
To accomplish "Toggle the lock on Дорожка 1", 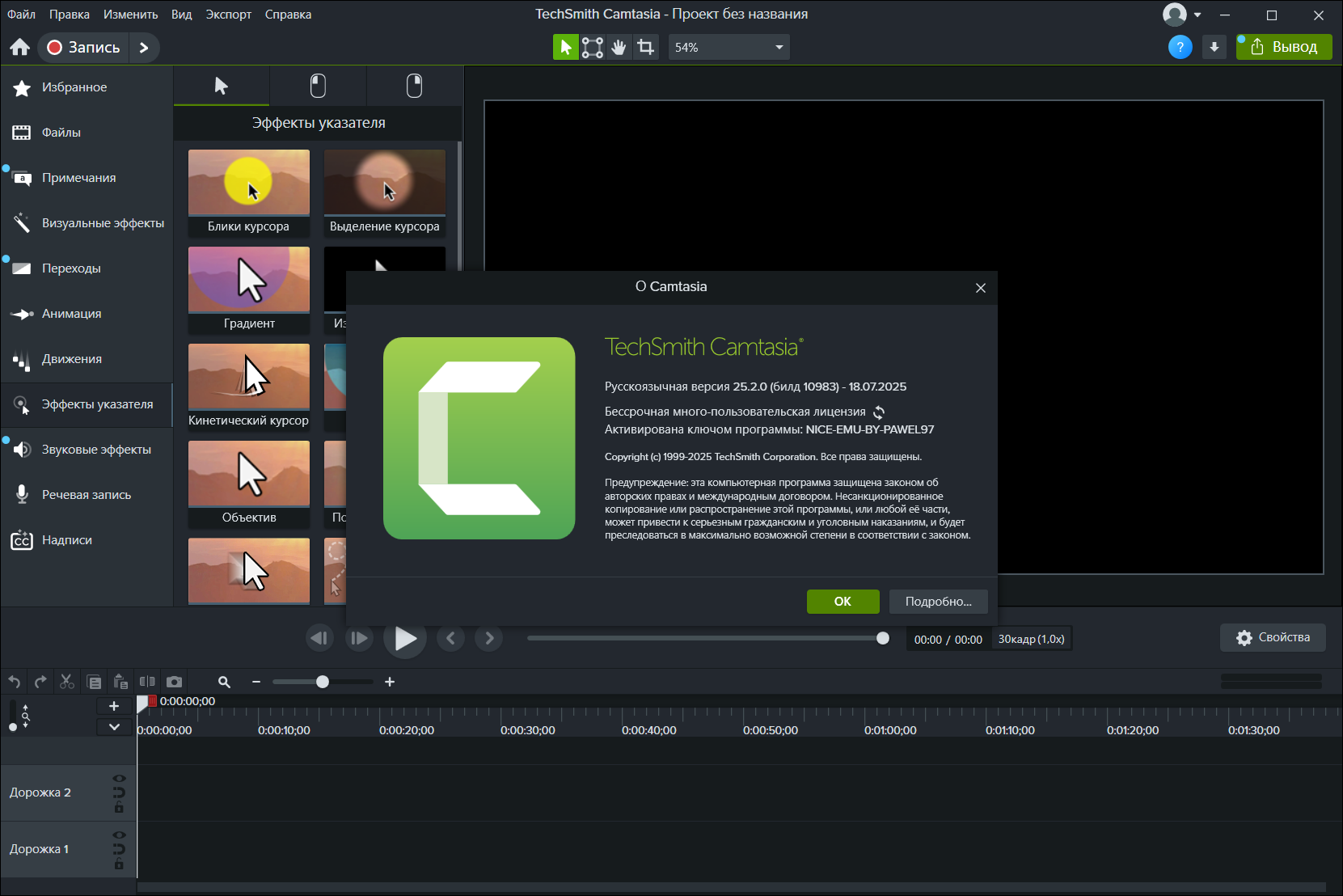I will point(119,864).
